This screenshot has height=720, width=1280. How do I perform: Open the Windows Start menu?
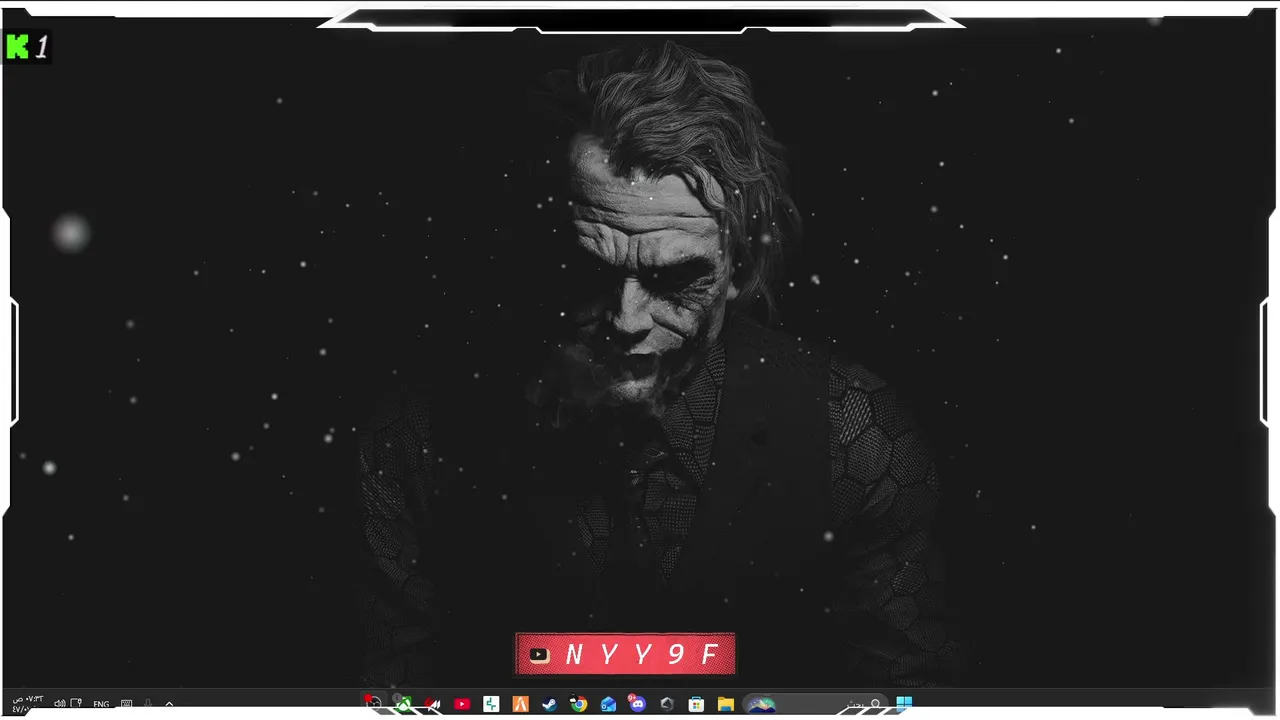tap(903, 704)
